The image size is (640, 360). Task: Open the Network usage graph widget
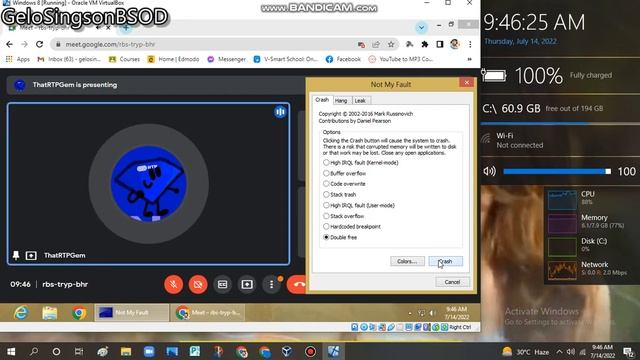point(562,270)
